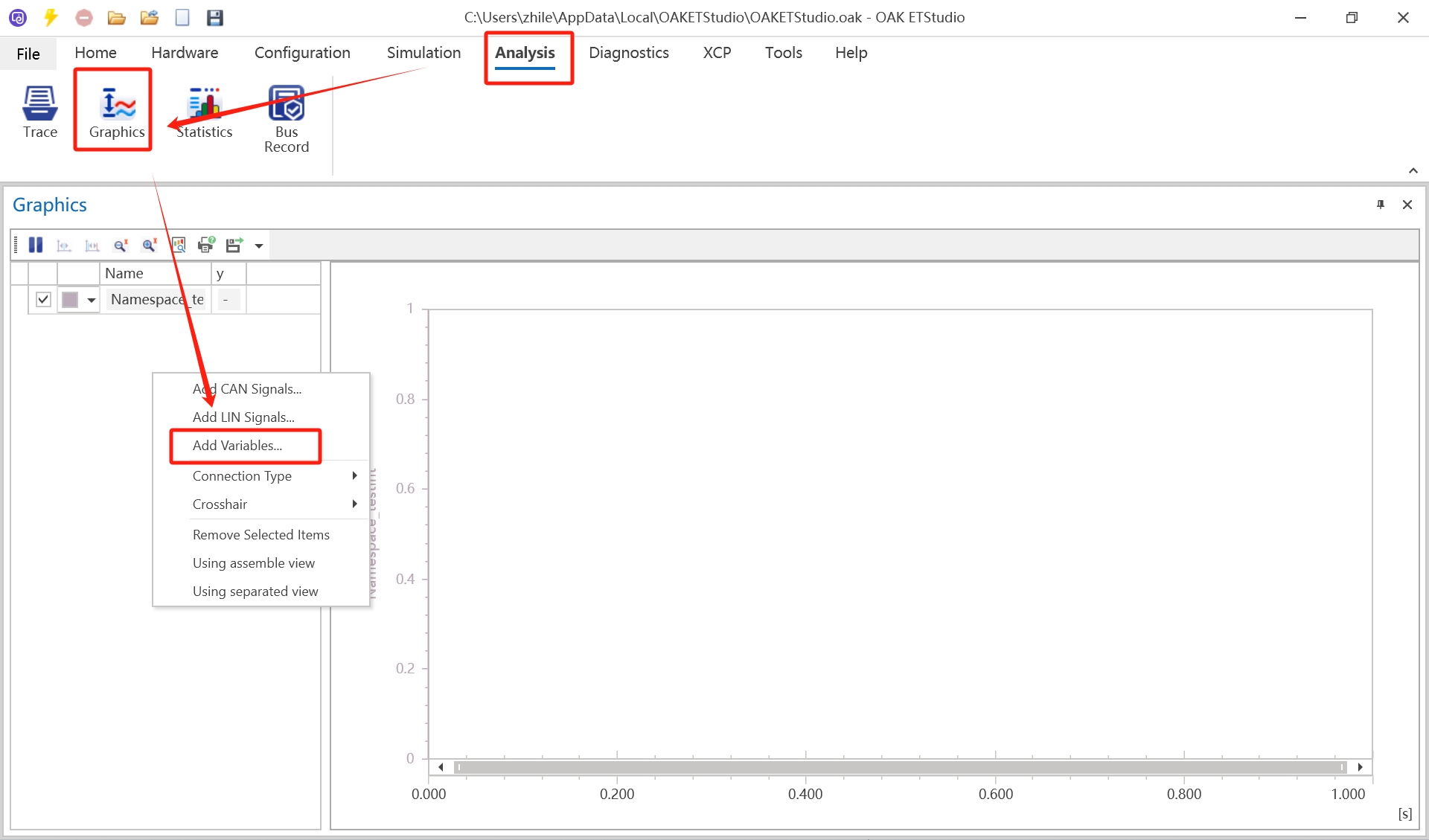Click the zoom in X-axis magnifier icon
This screenshot has width=1429, height=840.
pos(150,245)
